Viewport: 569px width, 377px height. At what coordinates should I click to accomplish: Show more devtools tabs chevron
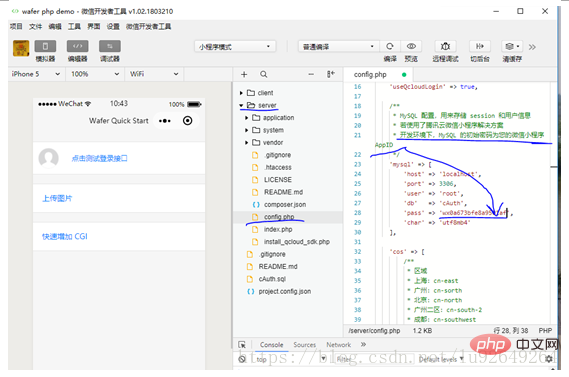[x=363, y=344]
